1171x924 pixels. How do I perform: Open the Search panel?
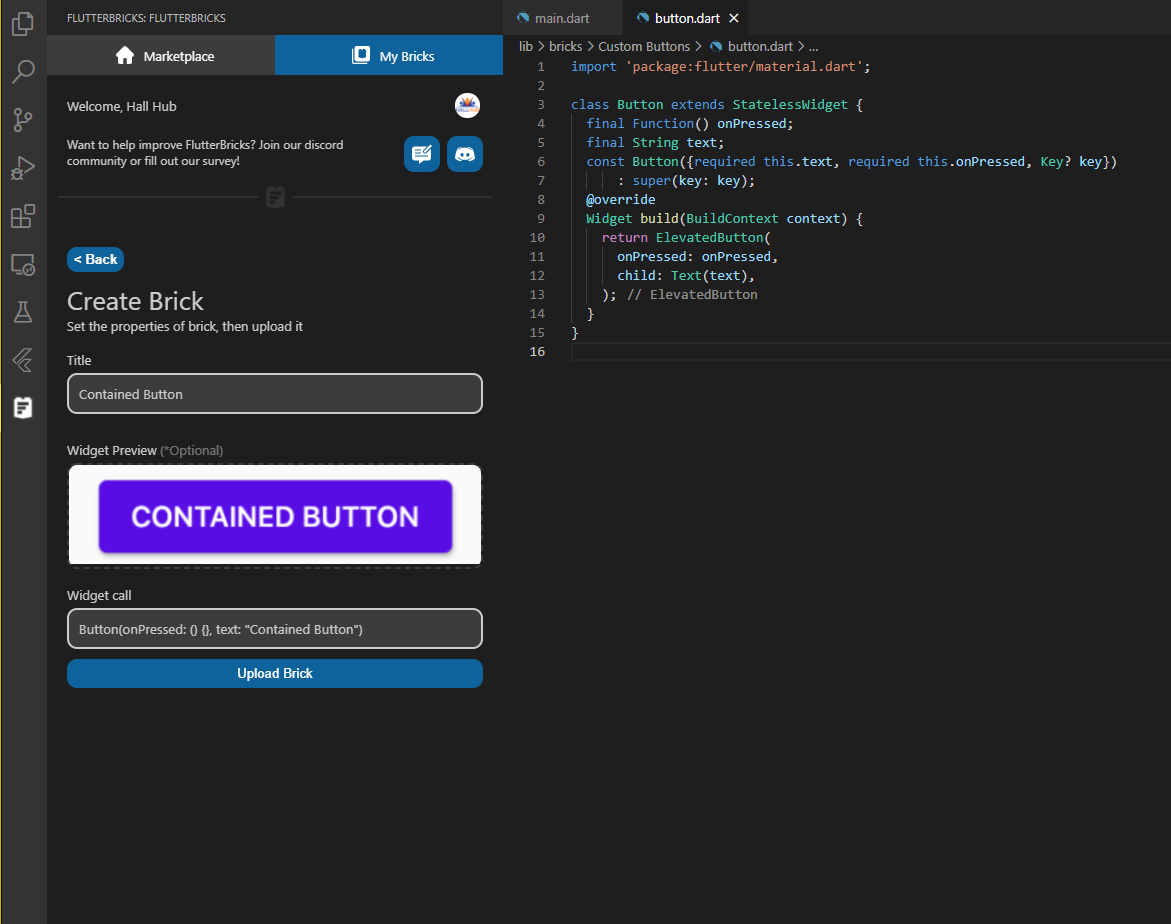(22, 72)
